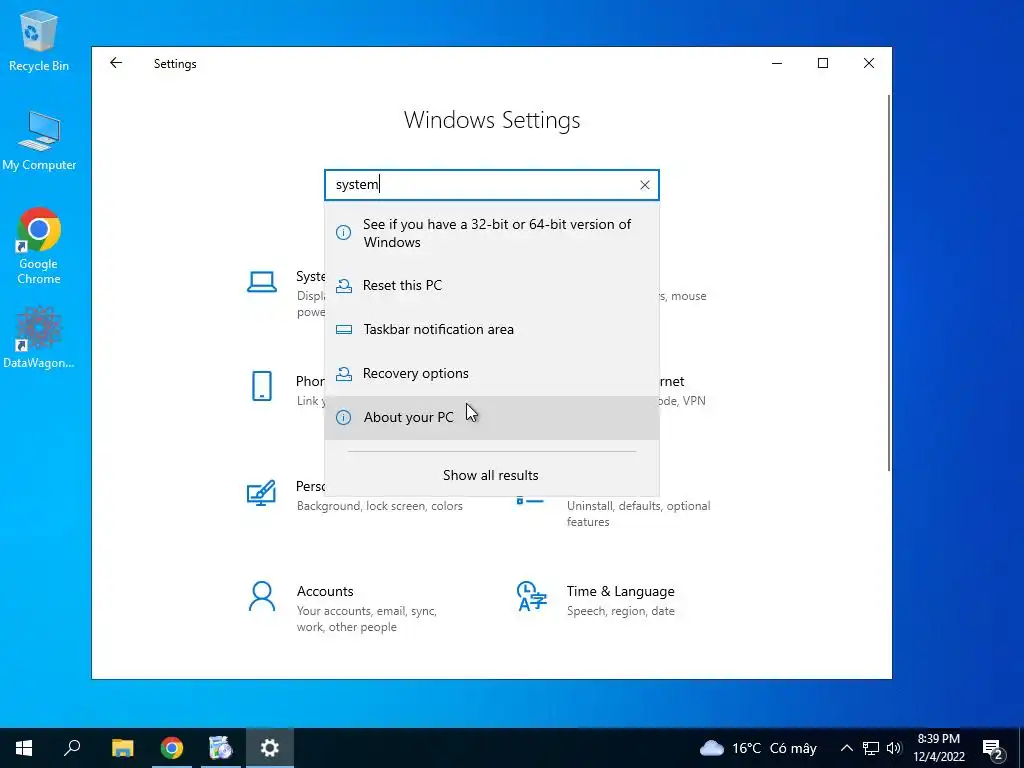Open the Windows Start menu

24,748
